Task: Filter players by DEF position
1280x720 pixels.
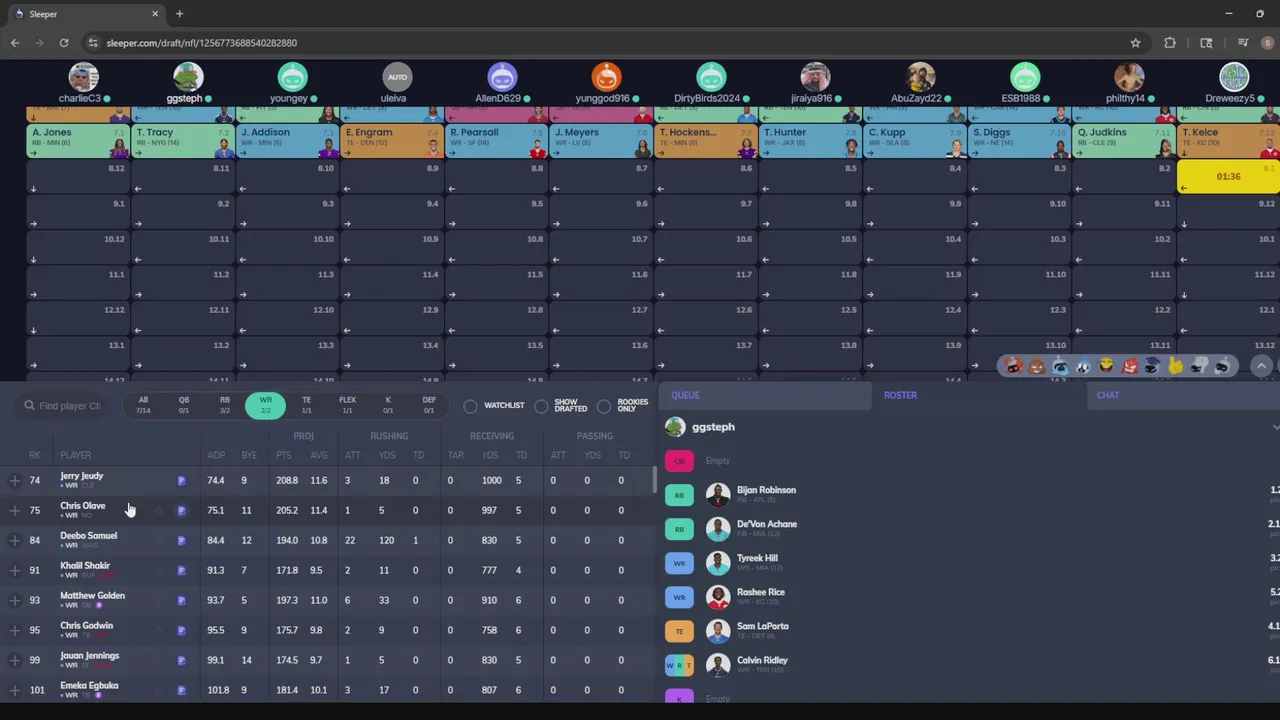Action: coord(429,405)
